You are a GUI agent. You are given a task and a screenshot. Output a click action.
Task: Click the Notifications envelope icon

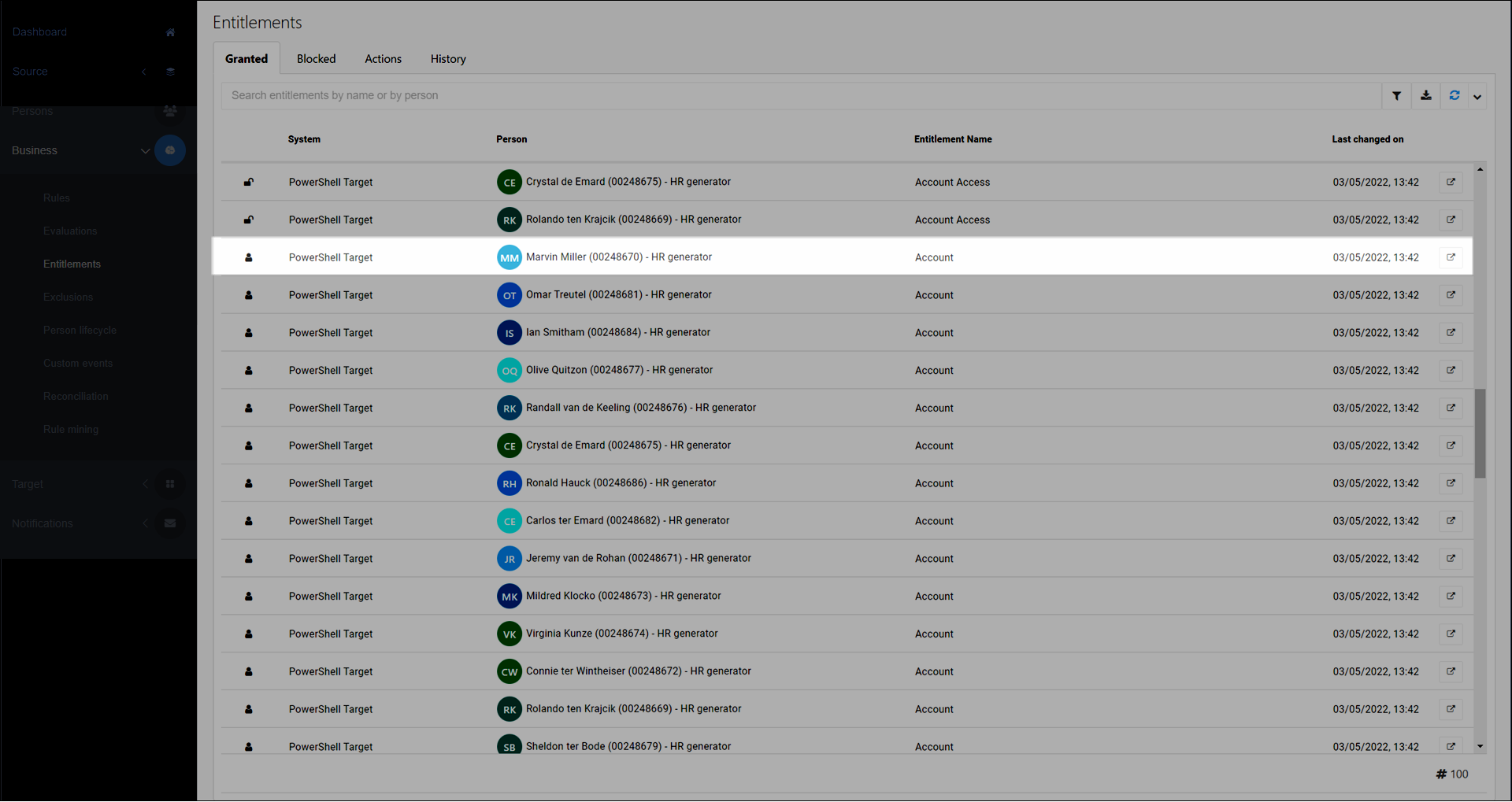pos(170,523)
